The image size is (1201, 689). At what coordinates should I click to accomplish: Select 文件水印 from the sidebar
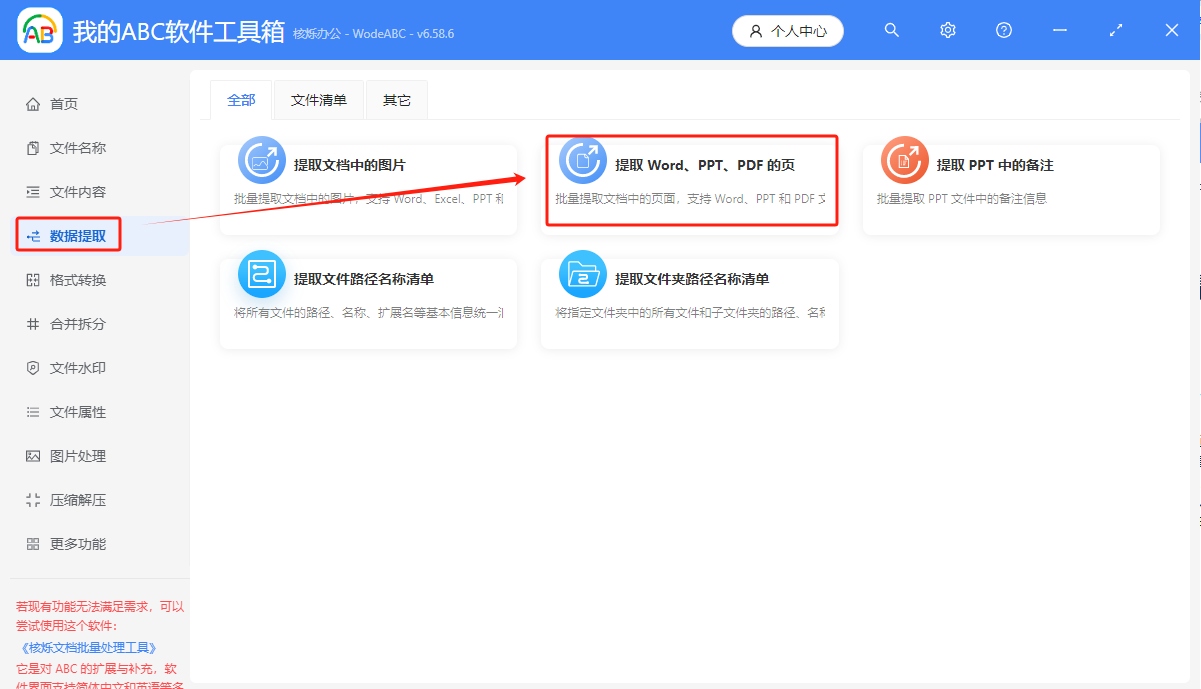pos(68,367)
